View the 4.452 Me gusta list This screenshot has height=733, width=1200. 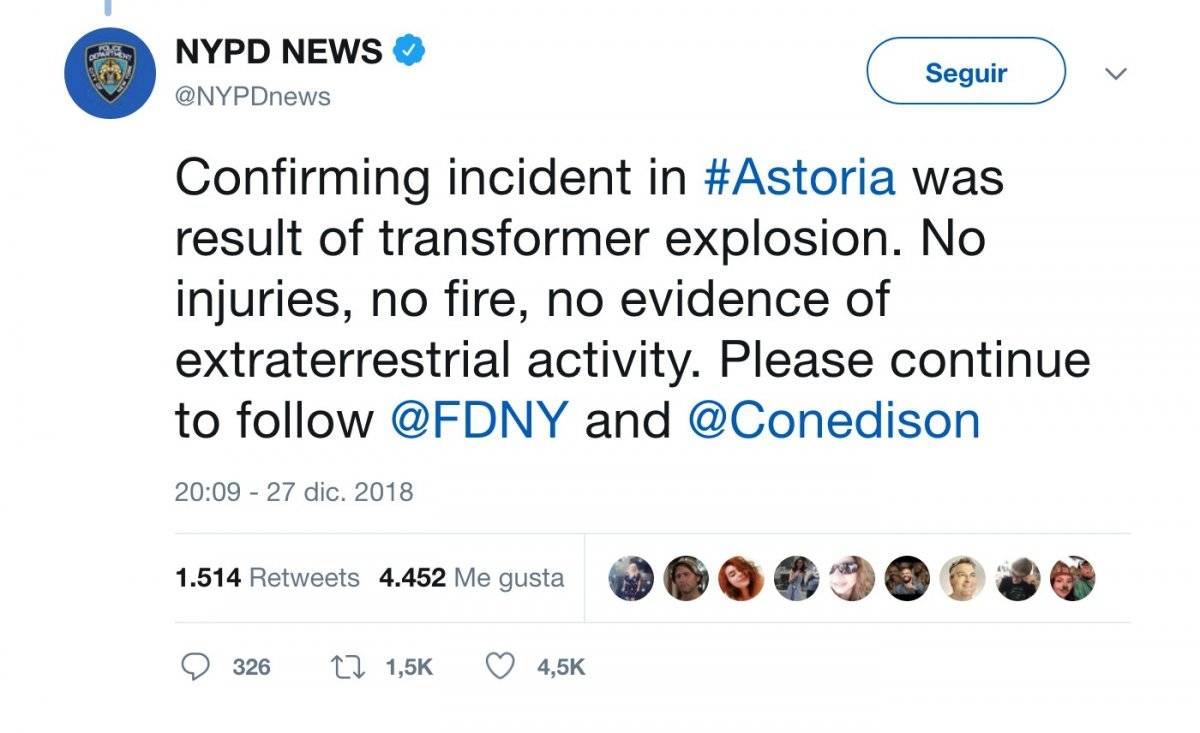coord(471,578)
